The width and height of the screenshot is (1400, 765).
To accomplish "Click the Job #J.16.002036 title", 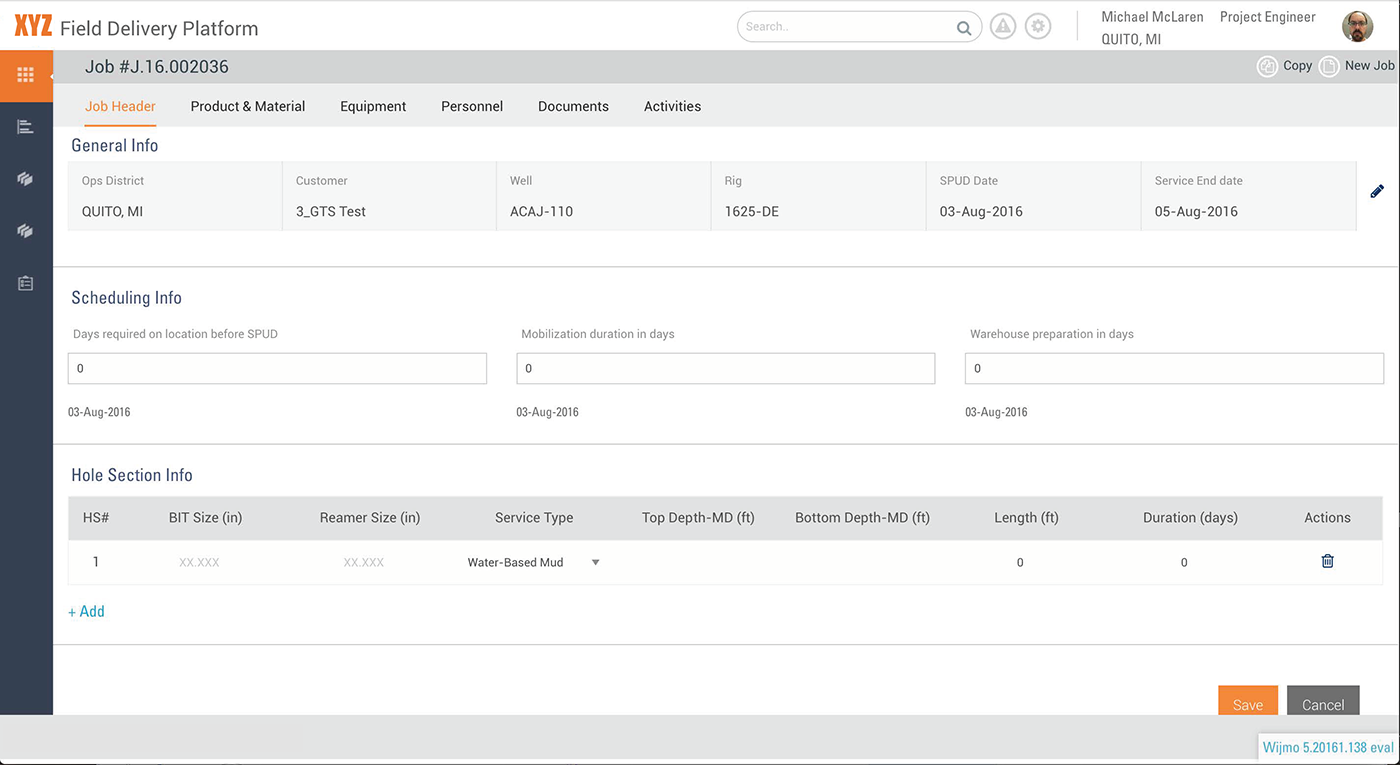I will tap(157, 67).
